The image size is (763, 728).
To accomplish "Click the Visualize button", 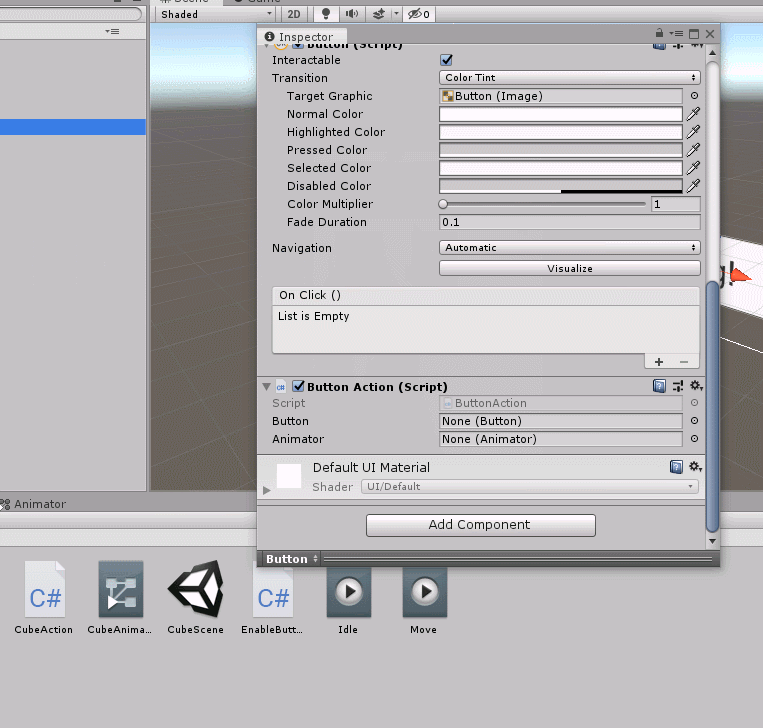I will click(569, 268).
